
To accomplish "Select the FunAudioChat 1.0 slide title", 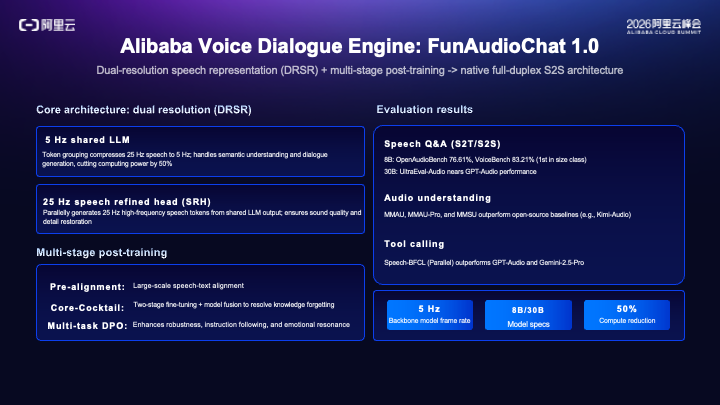I will point(360,46).
